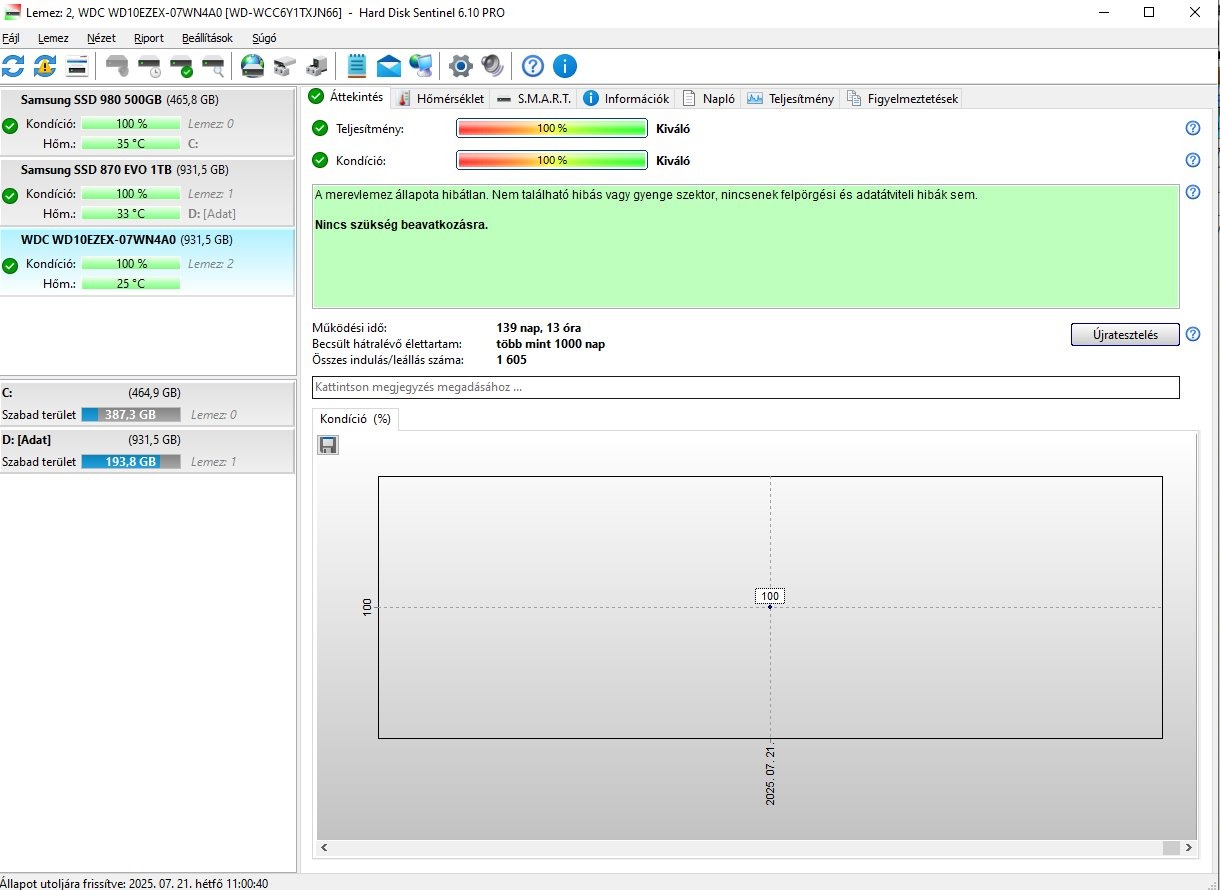Open the Lemez menu
The width and height of the screenshot is (1220, 890).
53,38
